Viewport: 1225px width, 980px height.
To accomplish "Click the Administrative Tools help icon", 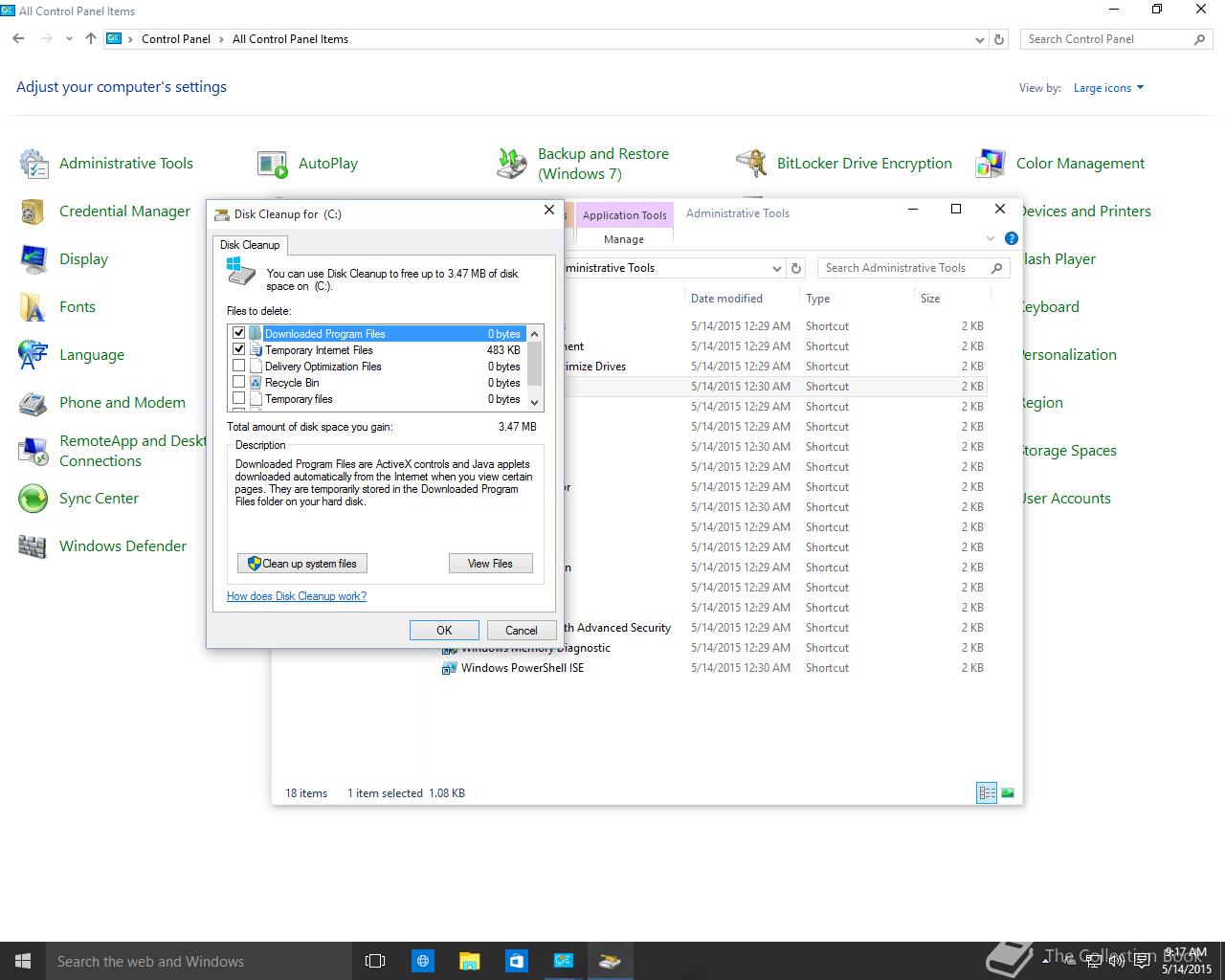I will (1012, 238).
